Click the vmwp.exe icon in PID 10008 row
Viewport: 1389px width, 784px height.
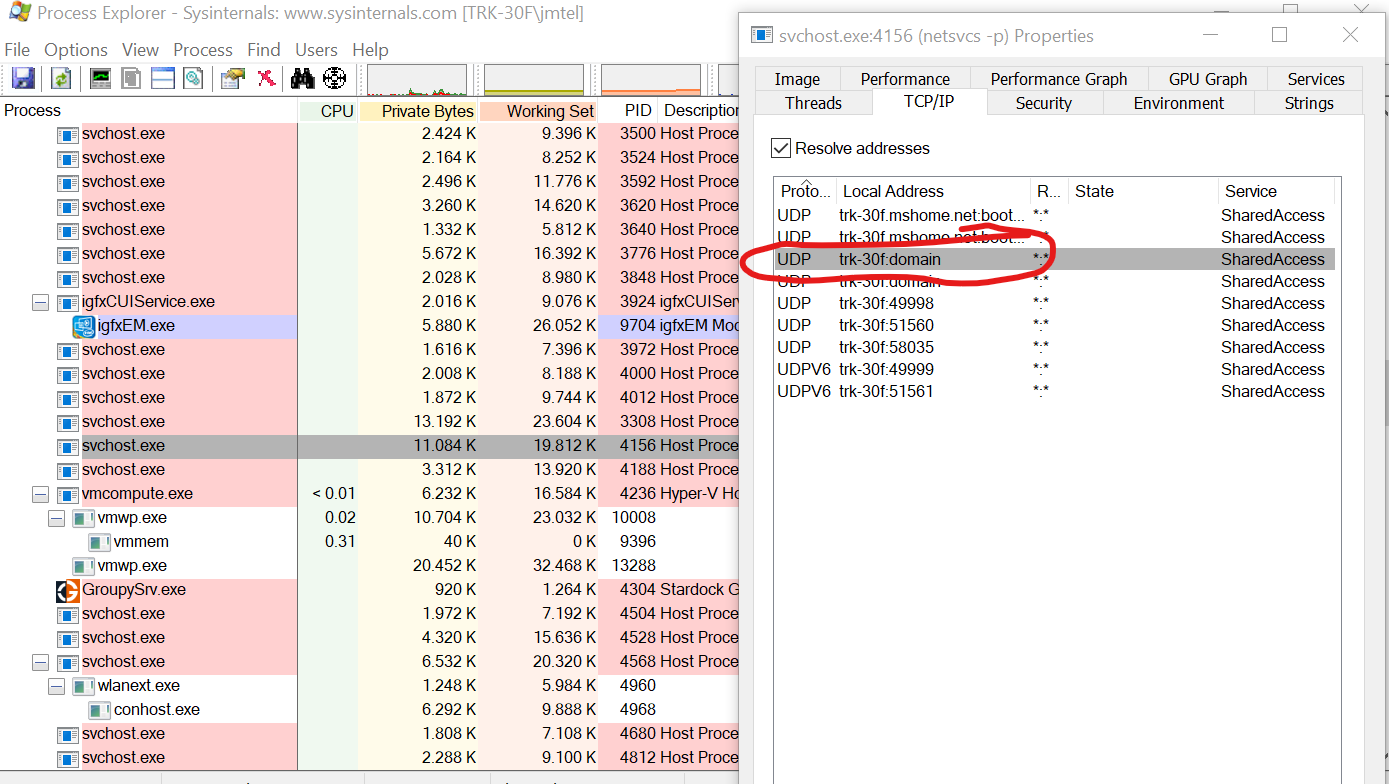83,518
